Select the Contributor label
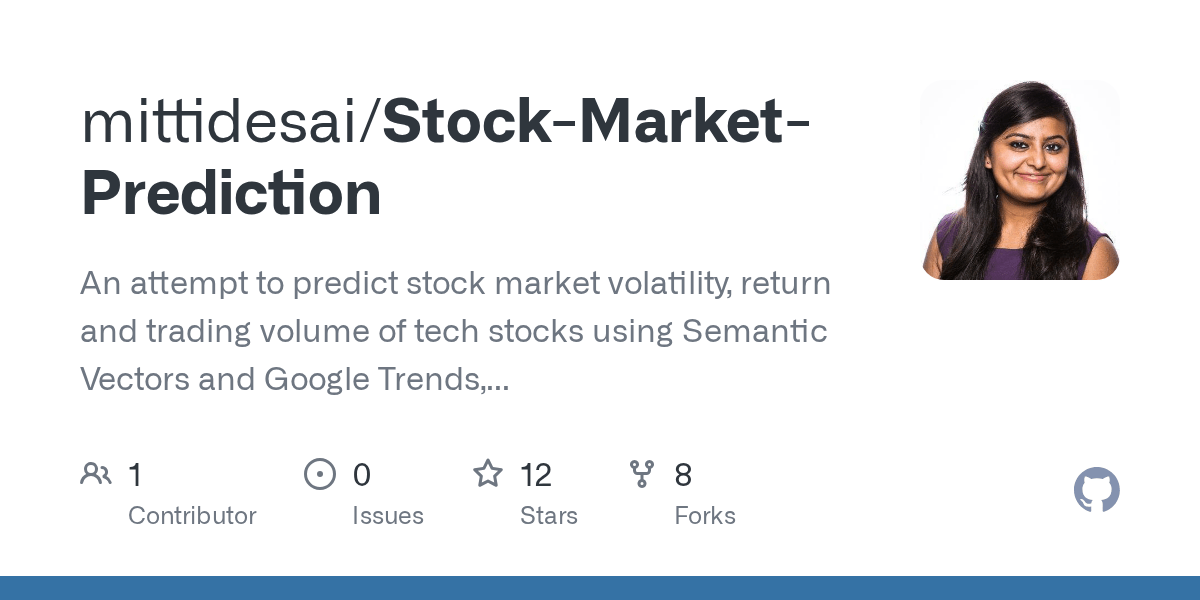This screenshot has width=1200, height=600. (x=192, y=516)
